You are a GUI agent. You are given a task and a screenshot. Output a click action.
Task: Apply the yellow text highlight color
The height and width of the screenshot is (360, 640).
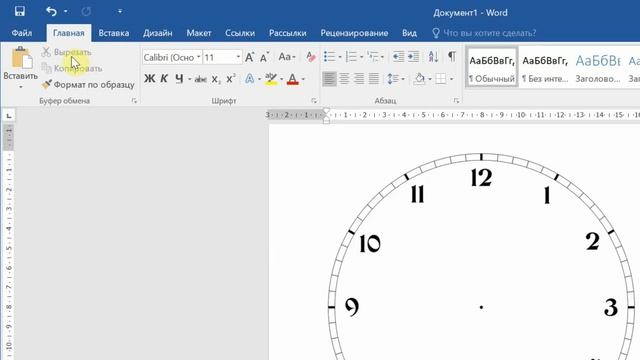tap(271, 79)
